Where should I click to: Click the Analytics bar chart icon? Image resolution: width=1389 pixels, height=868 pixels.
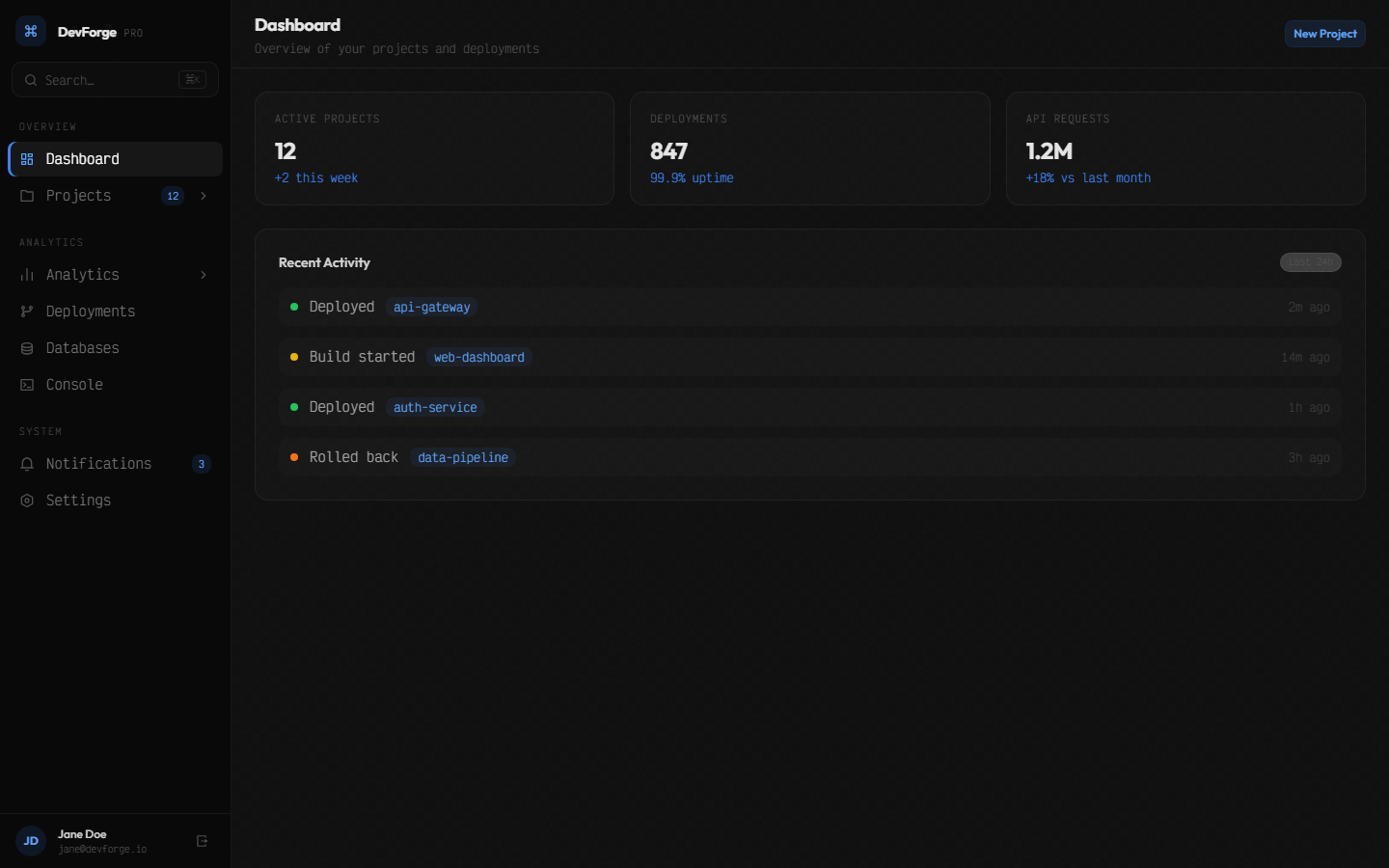[27, 275]
